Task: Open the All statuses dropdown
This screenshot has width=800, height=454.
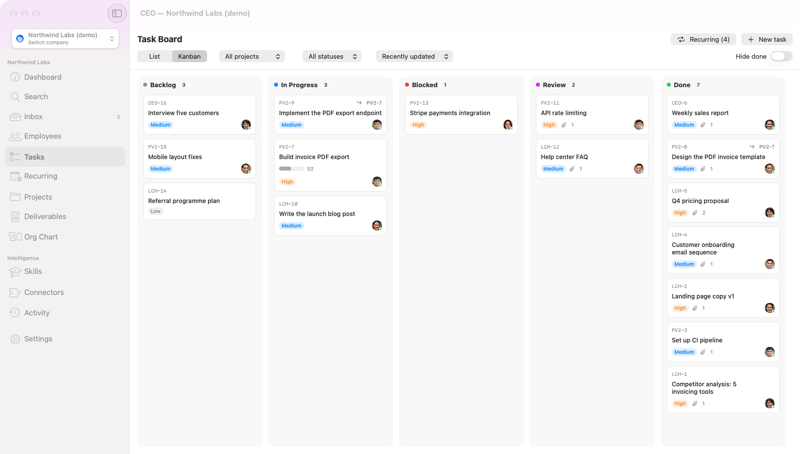Action: 332,57
